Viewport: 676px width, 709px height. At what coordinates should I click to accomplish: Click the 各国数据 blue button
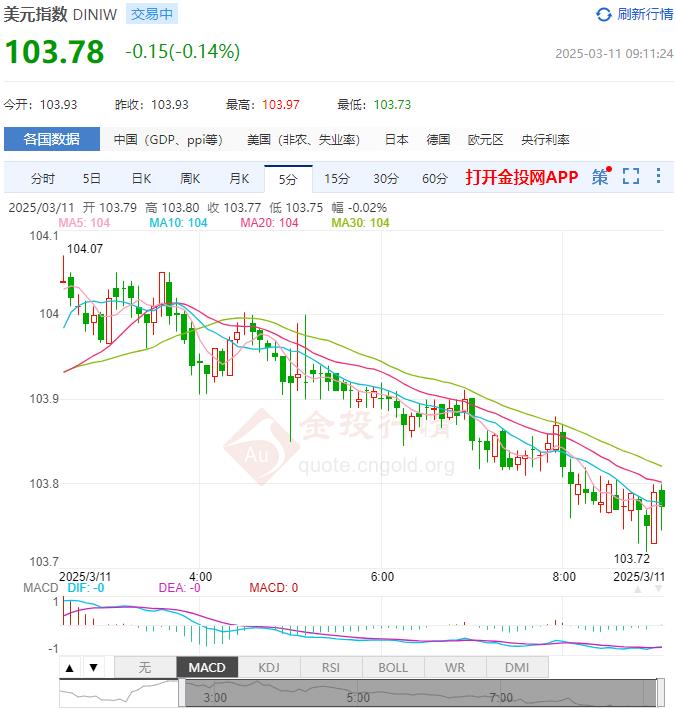[52, 139]
